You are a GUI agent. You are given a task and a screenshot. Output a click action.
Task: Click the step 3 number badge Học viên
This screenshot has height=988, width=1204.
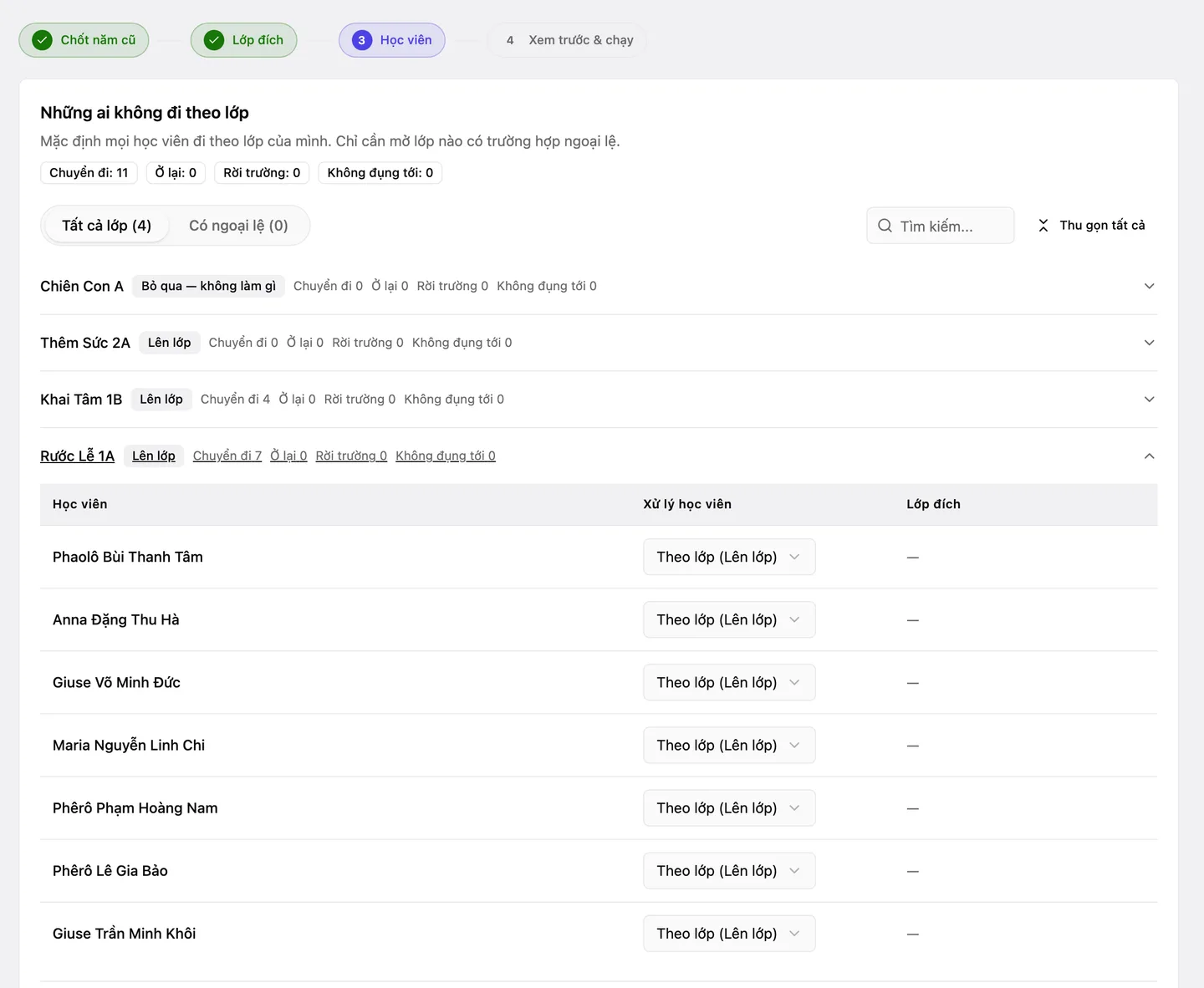click(x=362, y=40)
